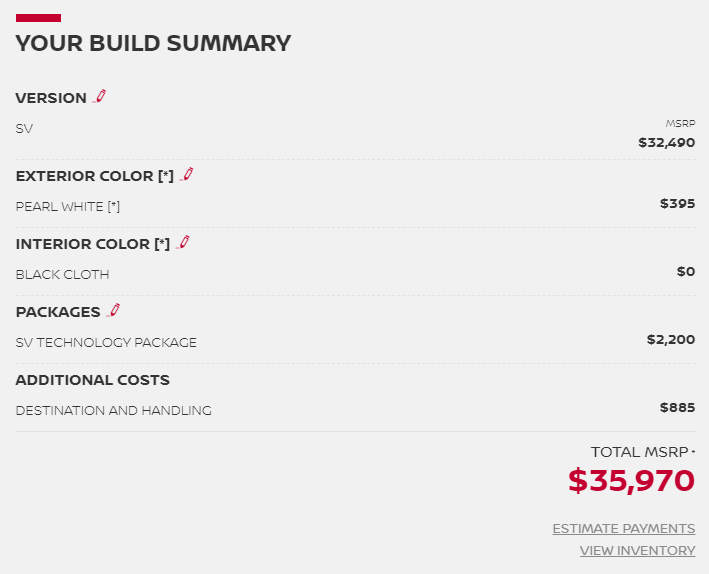Click the $885 destination fee amount
This screenshot has height=574, width=709.
677,407
